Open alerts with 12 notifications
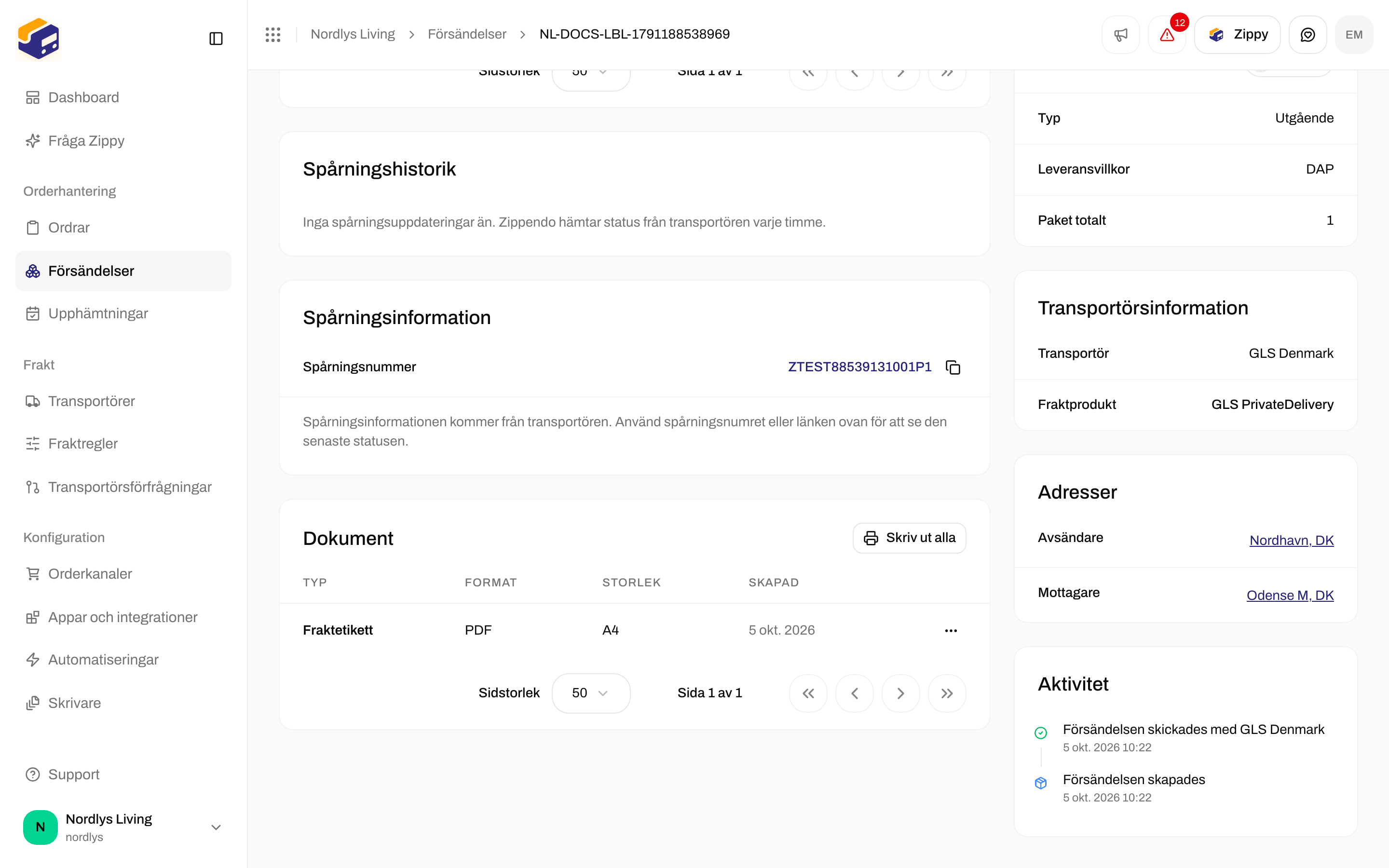This screenshot has width=1389, height=868. [1167, 34]
